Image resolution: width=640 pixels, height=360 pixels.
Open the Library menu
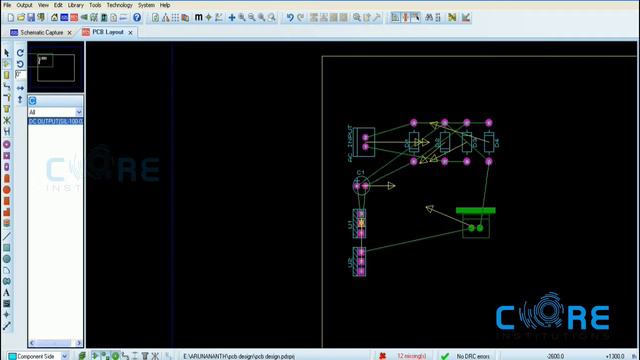[76, 5]
